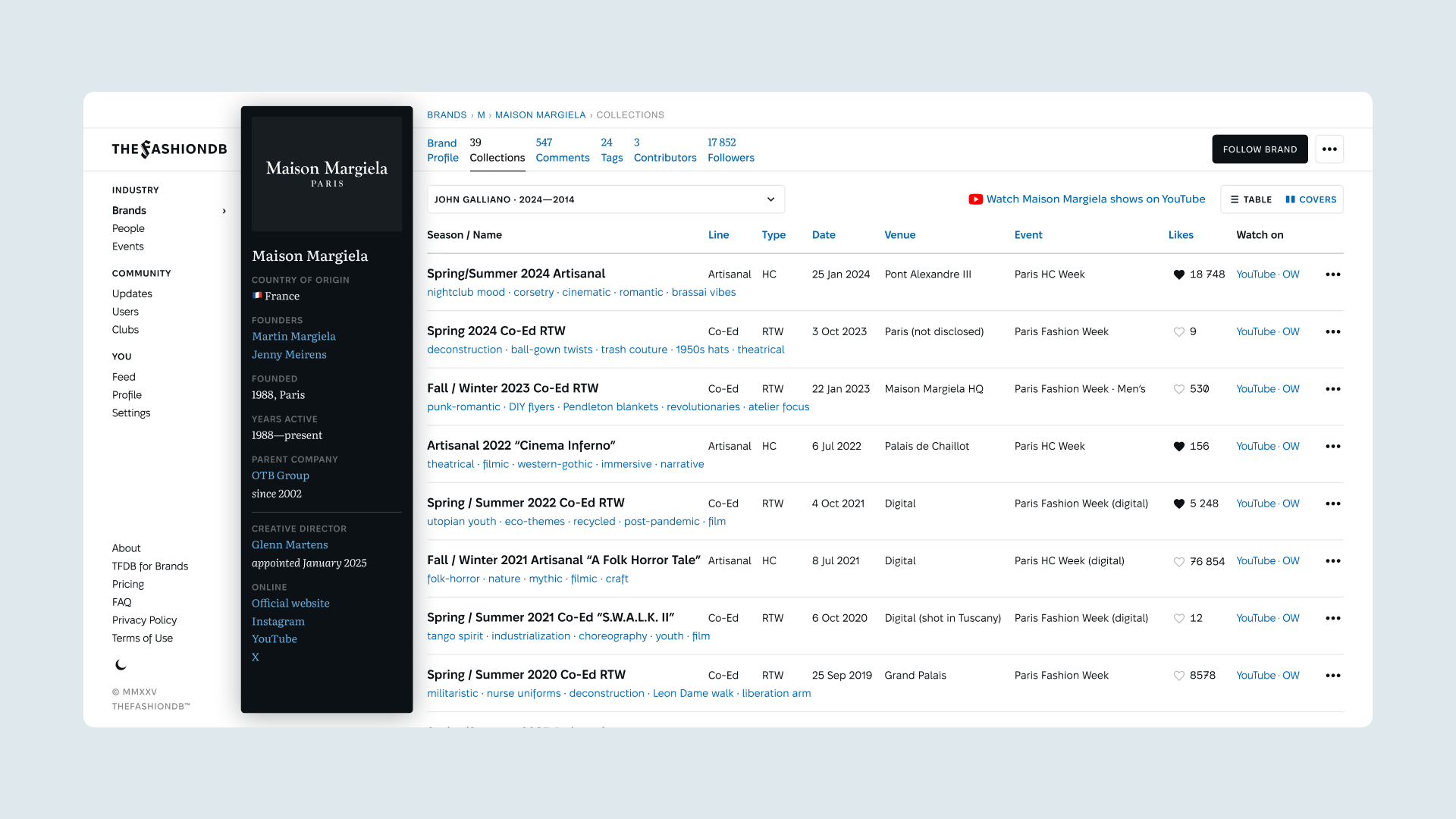Open Clubs in sidebar
This screenshot has height=819, width=1456.
125,330
